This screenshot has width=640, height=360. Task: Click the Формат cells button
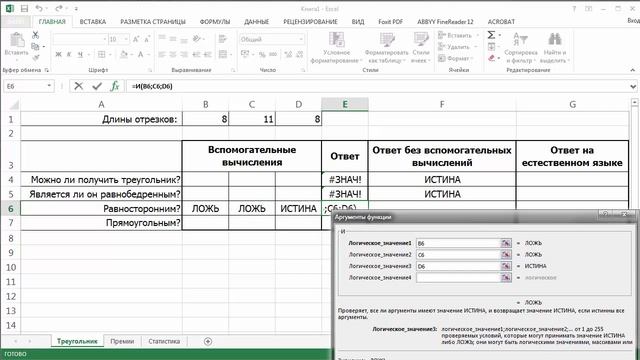tap(456, 58)
